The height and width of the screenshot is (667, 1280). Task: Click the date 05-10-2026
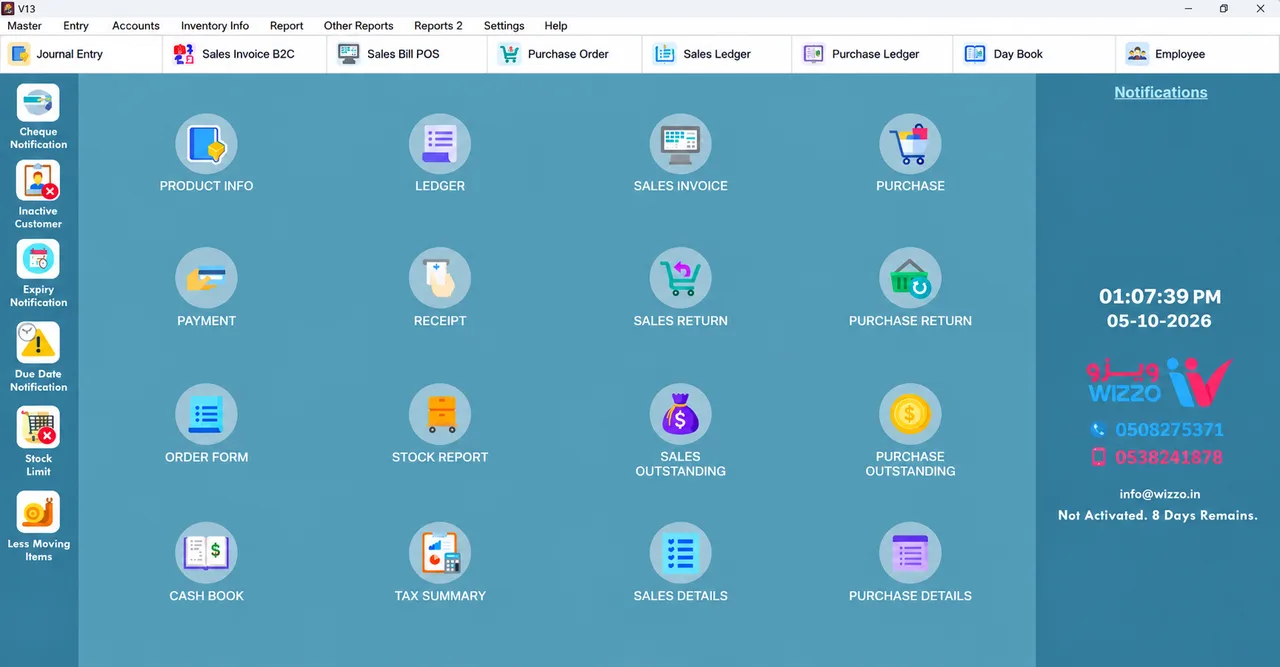pyautogui.click(x=1159, y=321)
